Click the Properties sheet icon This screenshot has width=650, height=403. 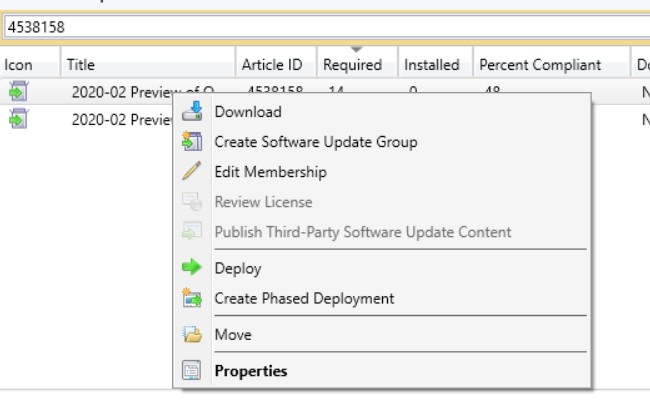pos(192,371)
